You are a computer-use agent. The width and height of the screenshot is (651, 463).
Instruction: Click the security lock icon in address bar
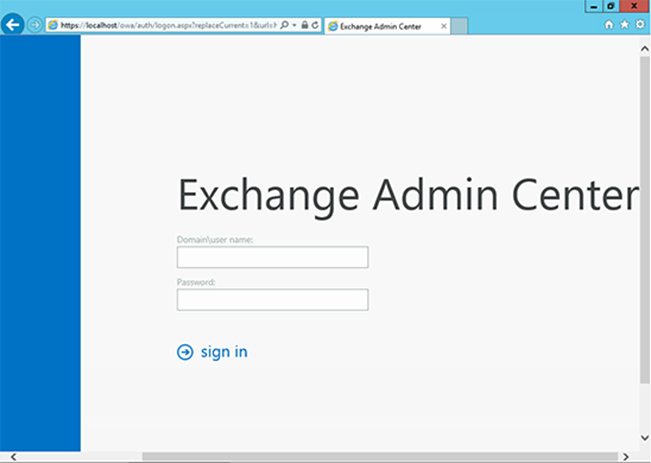coord(304,25)
